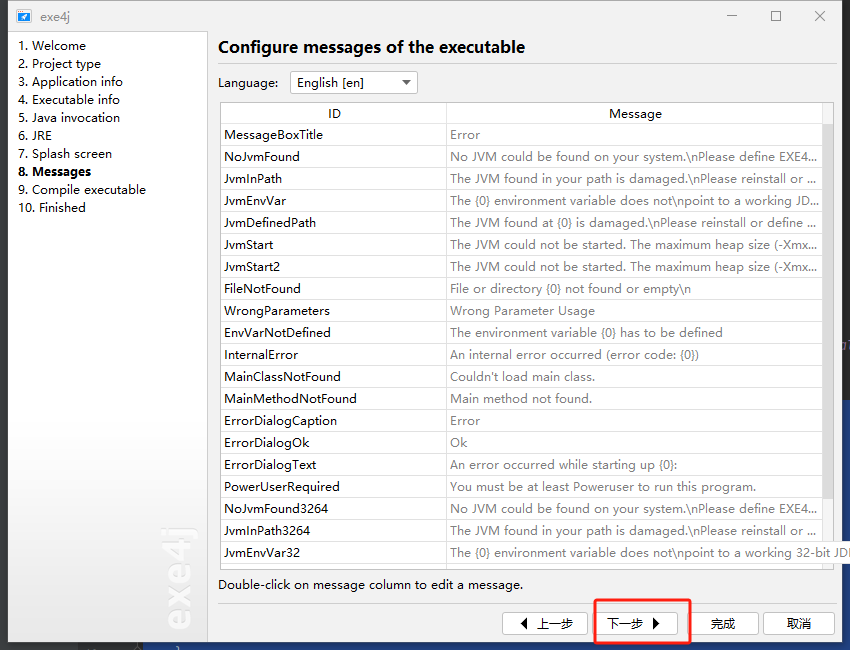Click the 'Ok' message cell
The width and height of the screenshot is (850, 650).
click(634, 442)
